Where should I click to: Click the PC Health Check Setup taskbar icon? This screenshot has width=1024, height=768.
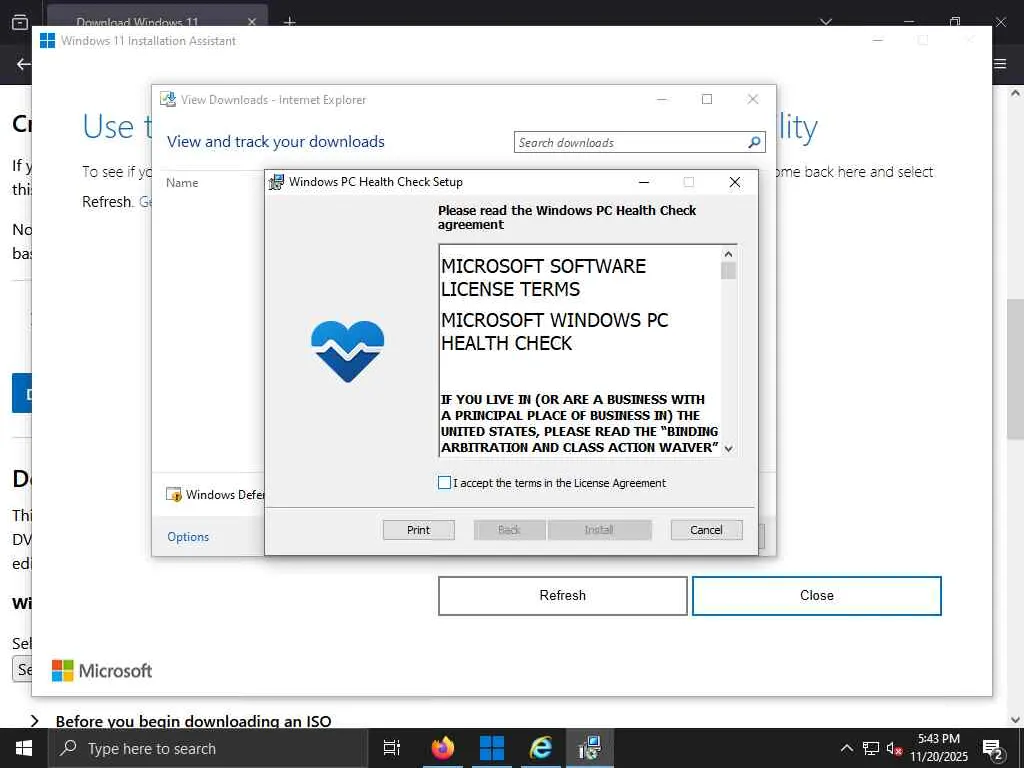click(x=590, y=748)
